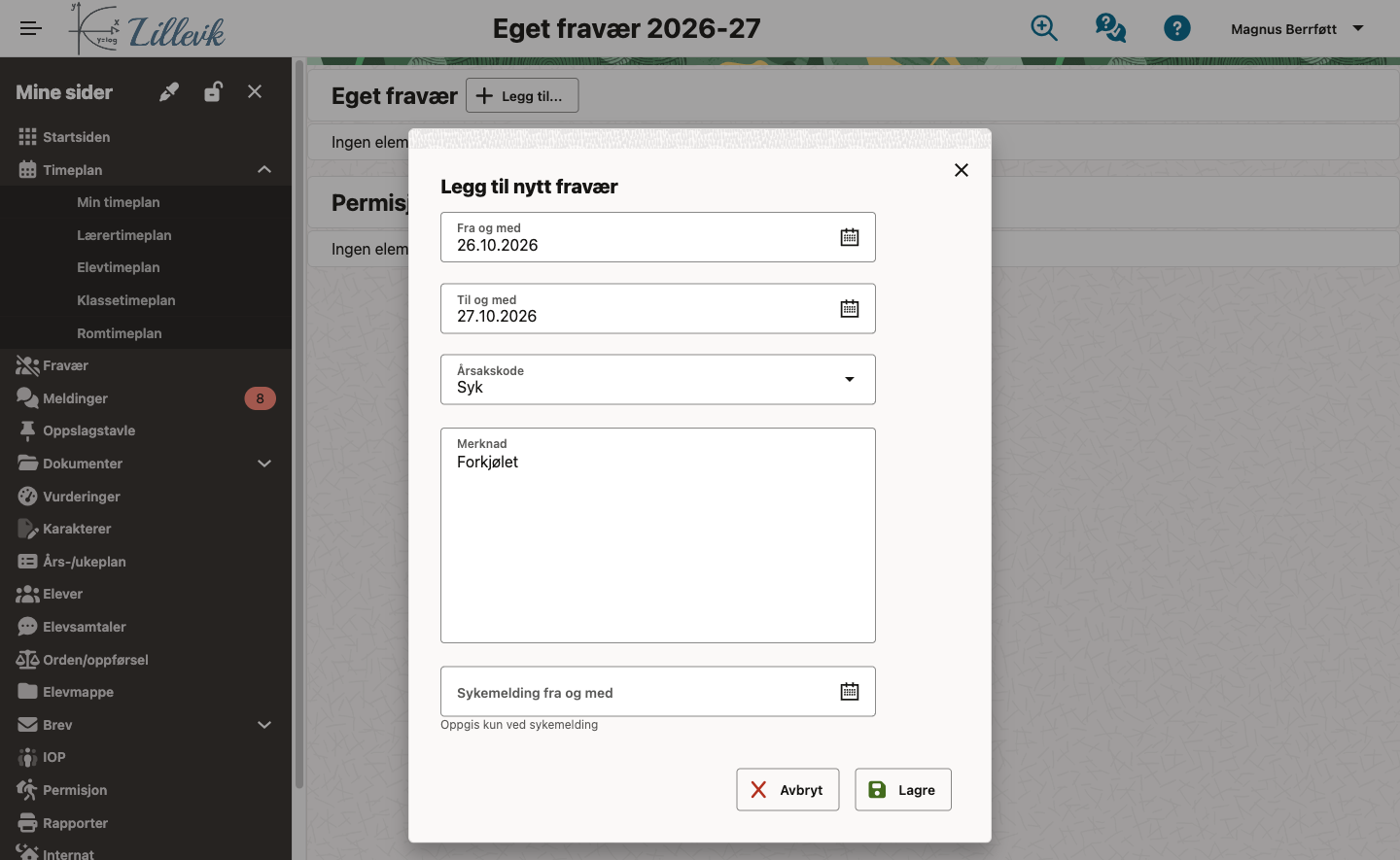Open the zoom search magnifier icon
This screenshot has width=1400, height=860.
tap(1044, 28)
